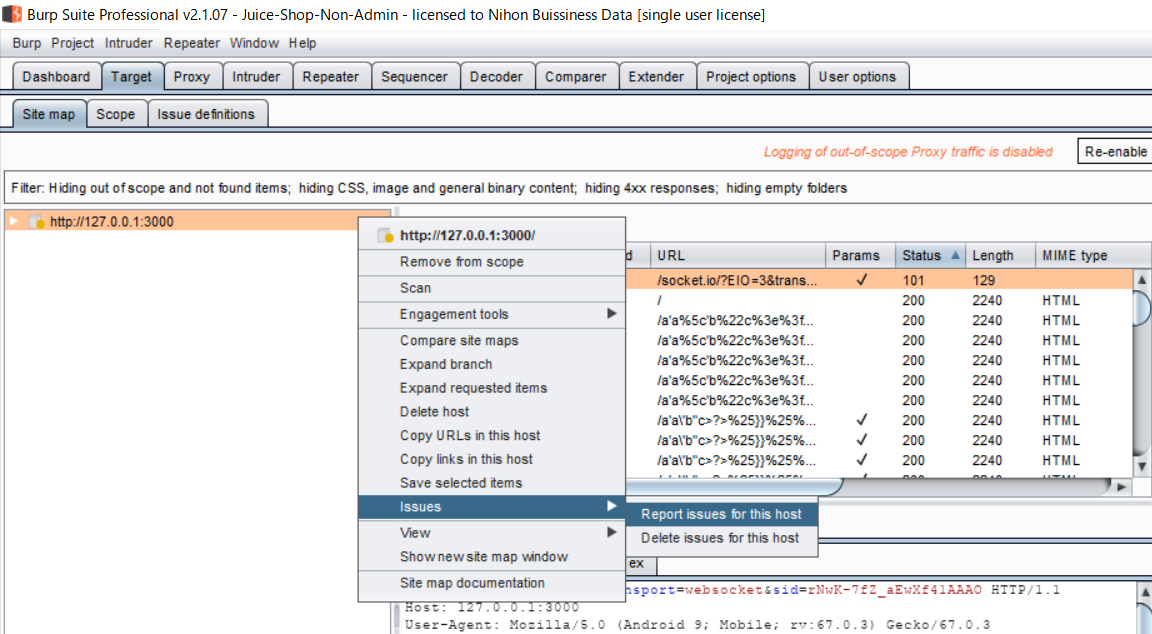Choose Compare site maps
The width and height of the screenshot is (1152, 634).
[492, 340]
